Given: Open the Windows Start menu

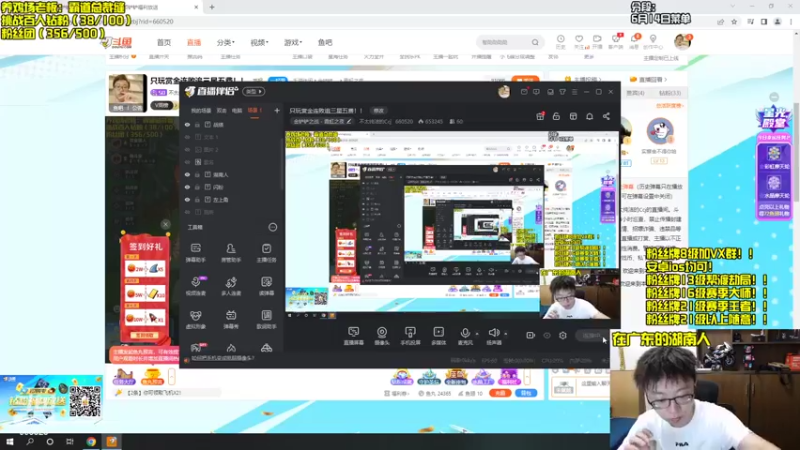Looking at the screenshot, I should [9, 442].
